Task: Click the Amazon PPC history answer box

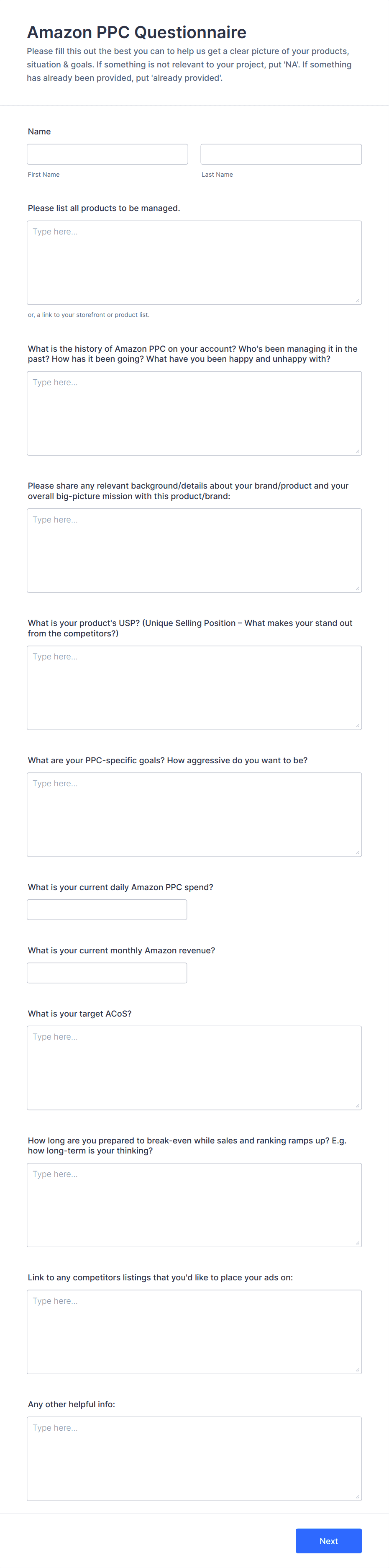Action: (x=194, y=412)
